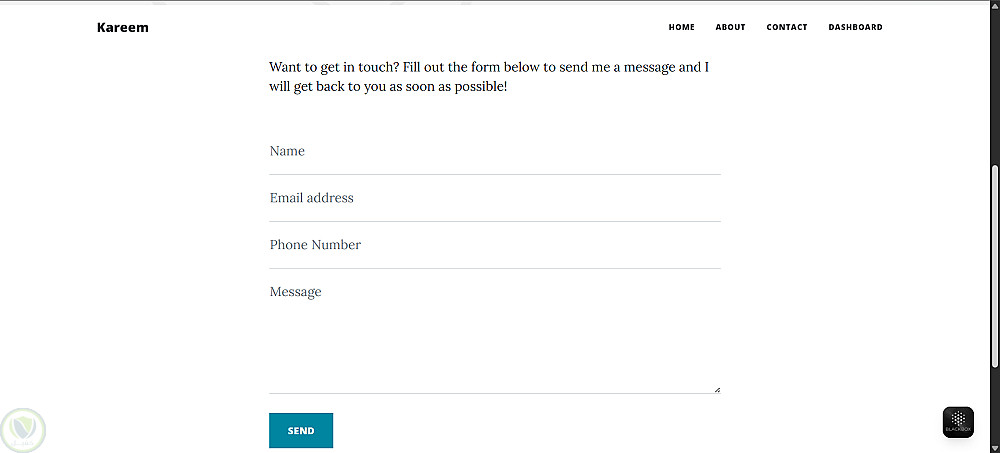Go to the About nav item
This screenshot has width=1000, height=453.
pos(730,27)
